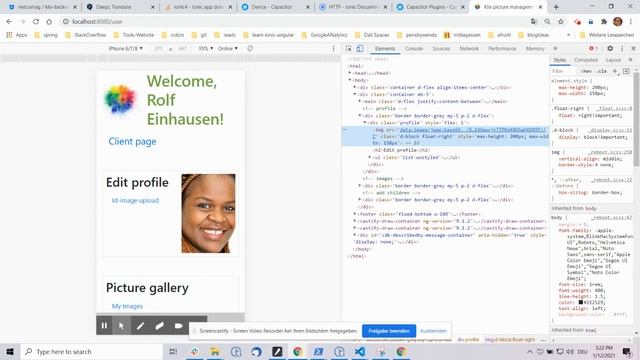Open DevTools settings gear
This screenshot has width=640, height=360.
click(x=610, y=48)
